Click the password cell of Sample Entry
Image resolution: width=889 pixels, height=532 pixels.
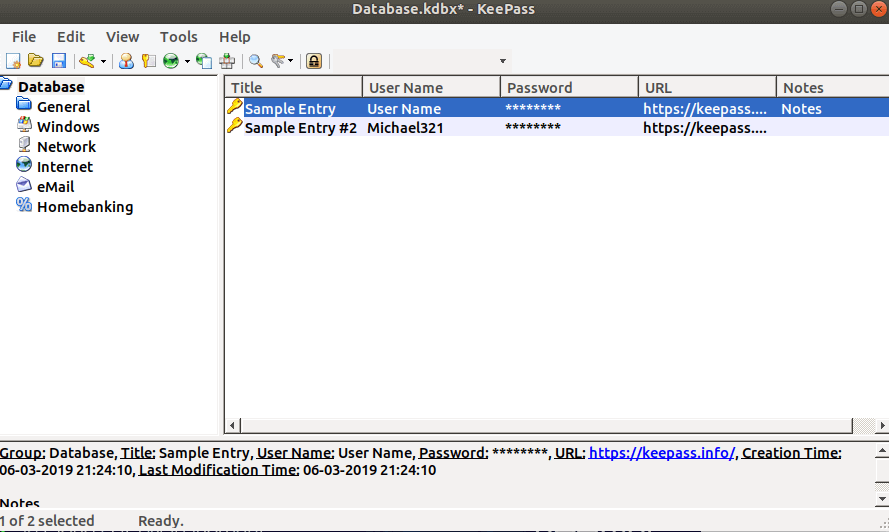tap(532, 108)
